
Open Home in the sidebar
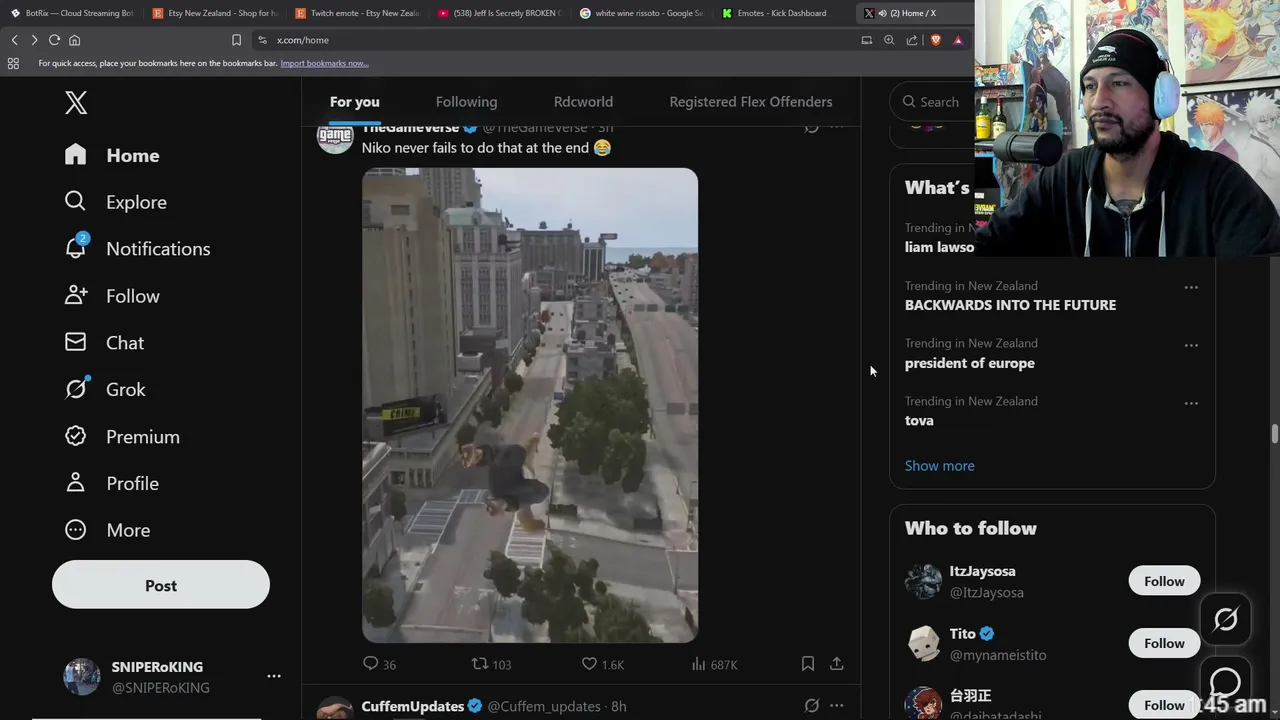112,155
